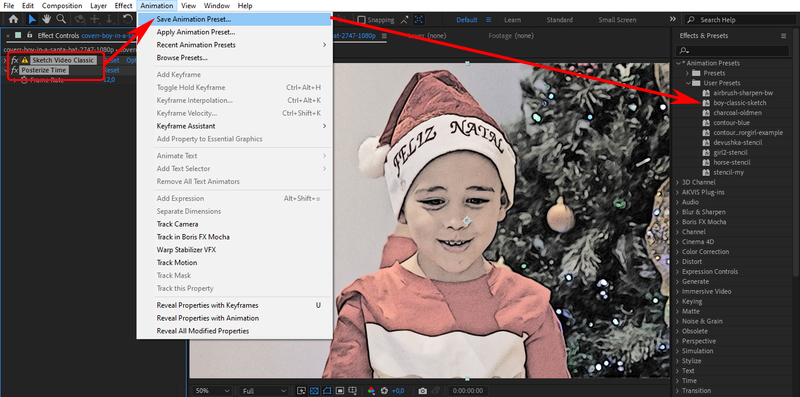Collapse the Animation Presets tree

pos(679,63)
